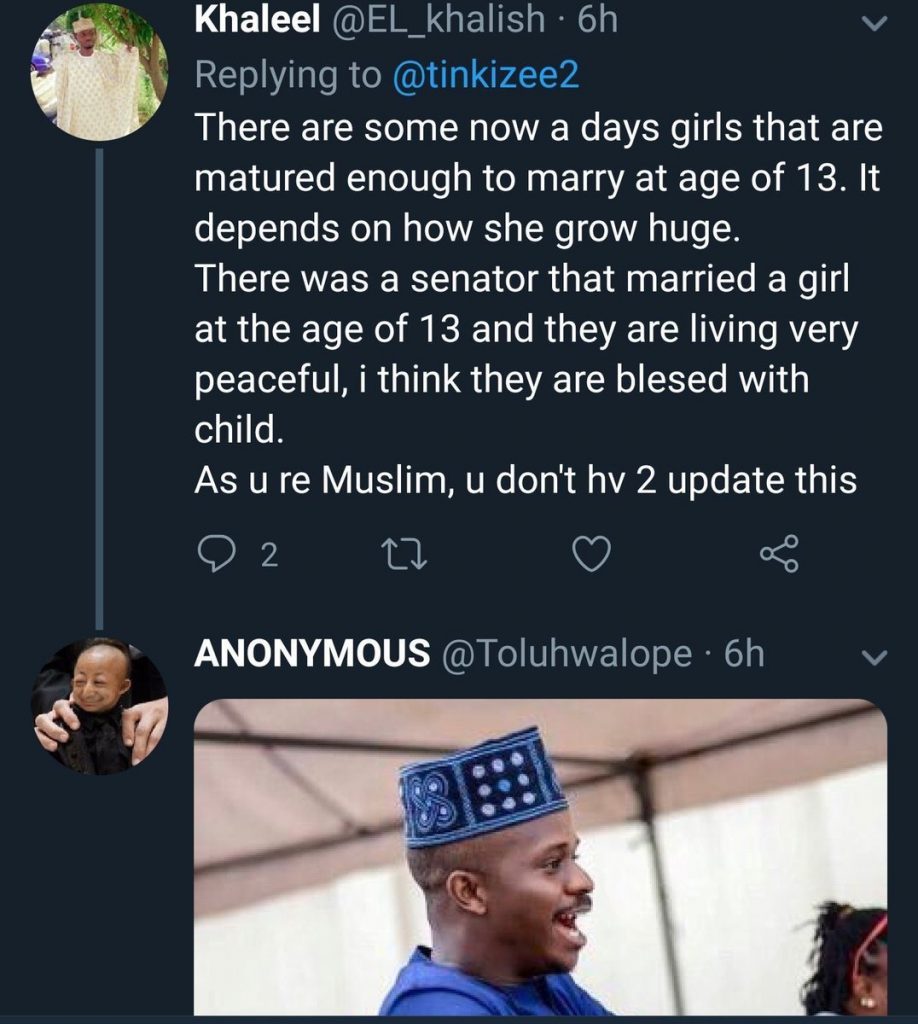Tap the reply speech bubble icon
This screenshot has height=1024, width=918.
[x=215, y=555]
